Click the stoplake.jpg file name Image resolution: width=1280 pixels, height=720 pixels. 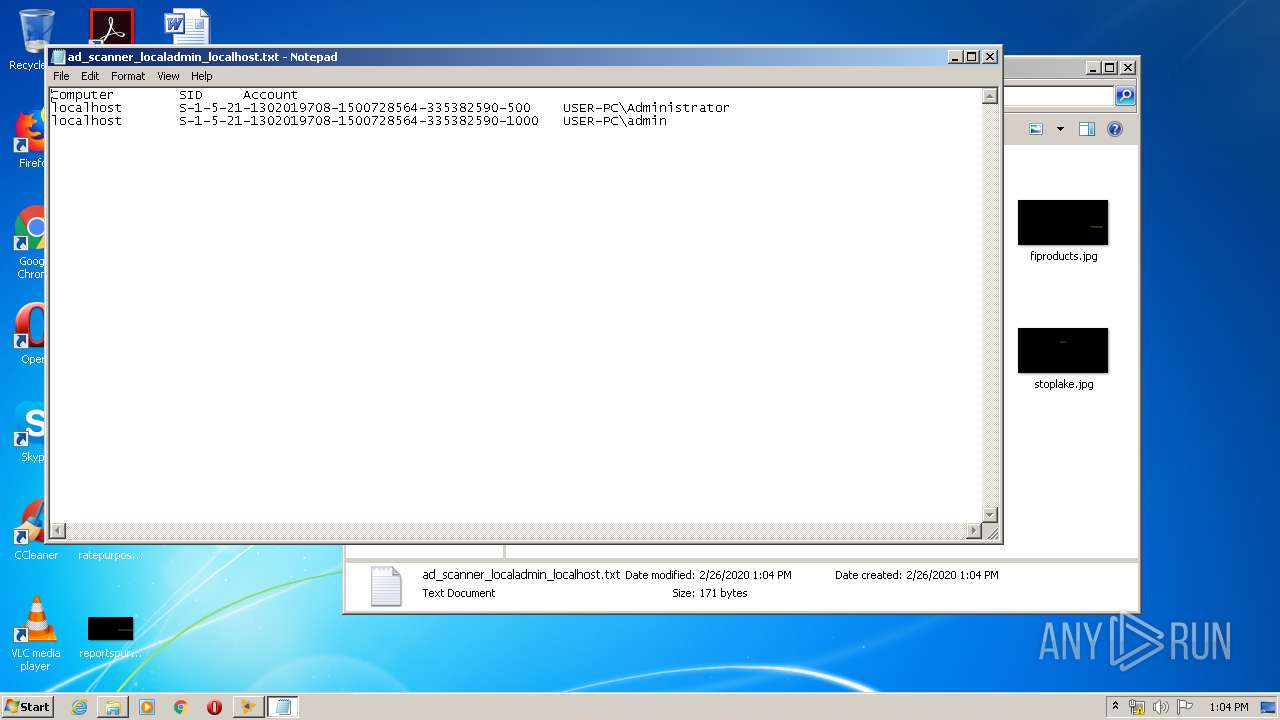coord(1064,384)
